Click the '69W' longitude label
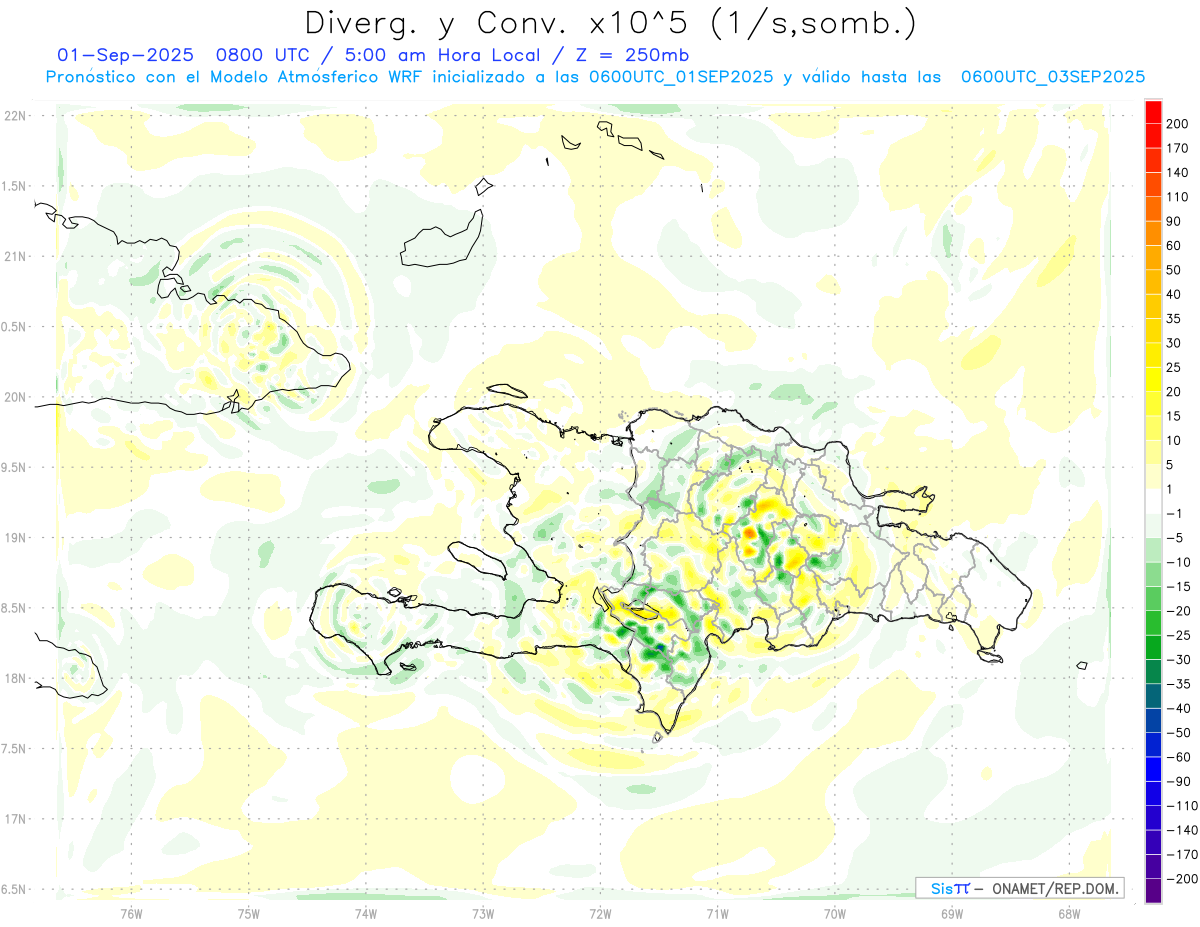 952,913
